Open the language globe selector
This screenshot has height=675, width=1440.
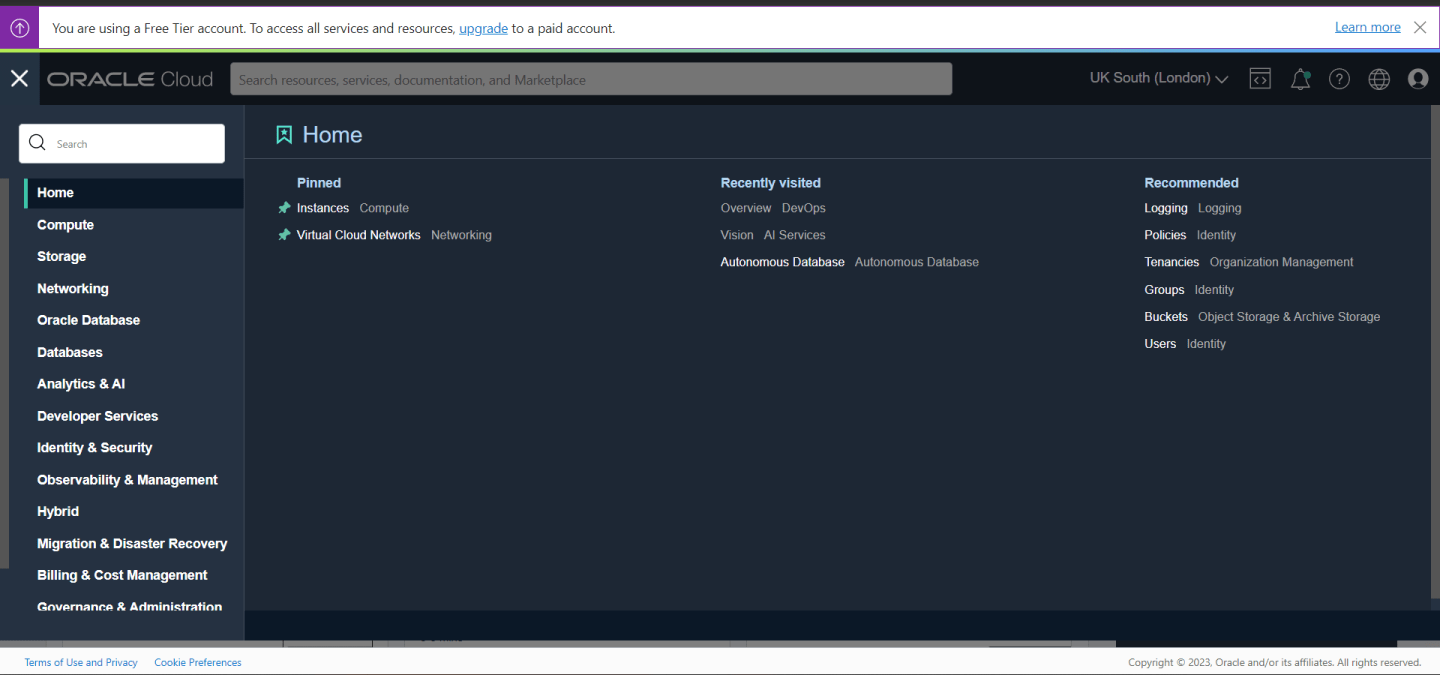click(x=1379, y=78)
